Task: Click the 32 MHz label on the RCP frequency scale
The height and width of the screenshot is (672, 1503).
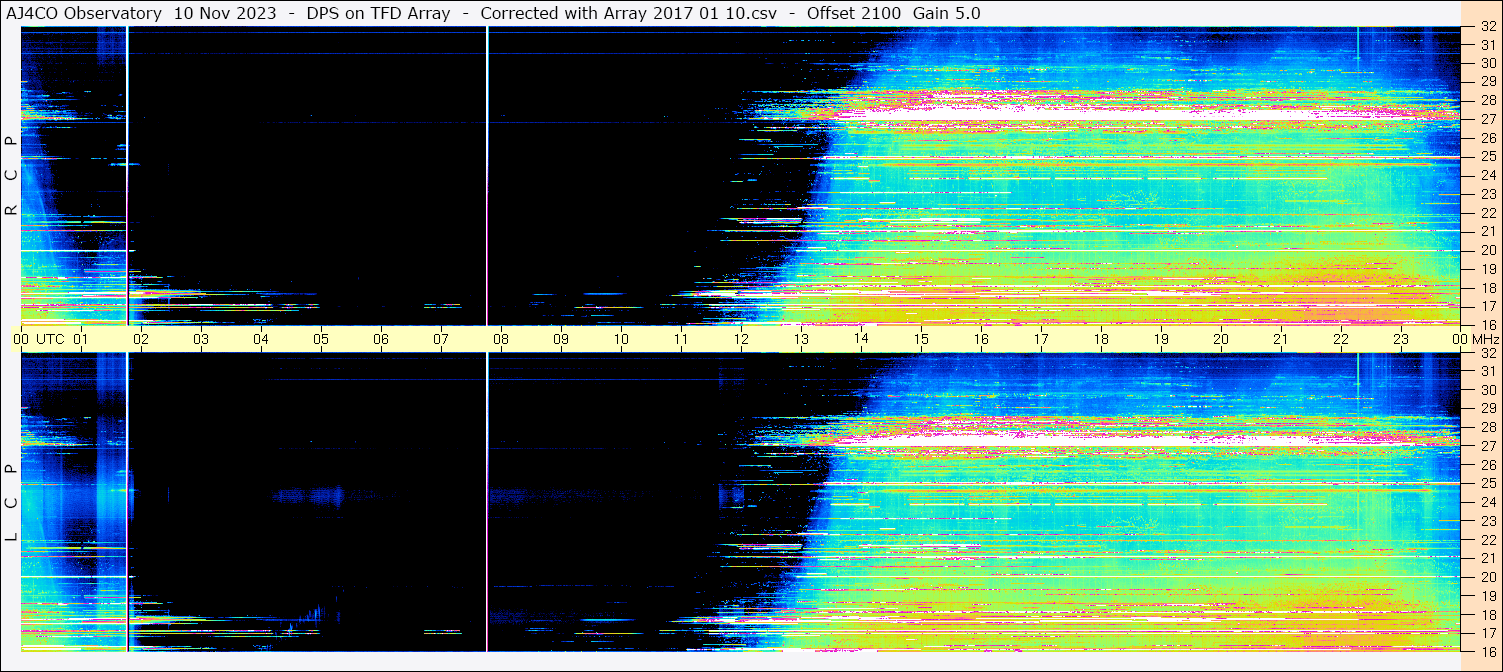Action: (x=1487, y=27)
